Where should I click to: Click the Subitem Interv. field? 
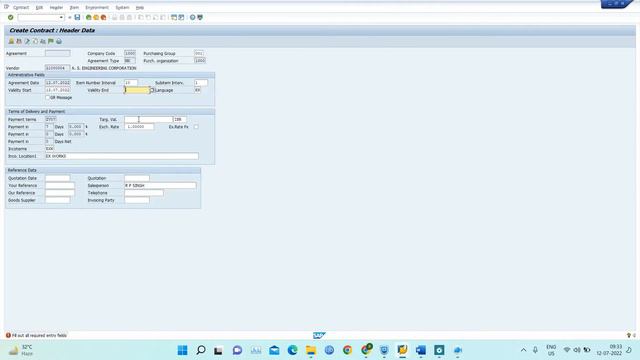coord(201,83)
